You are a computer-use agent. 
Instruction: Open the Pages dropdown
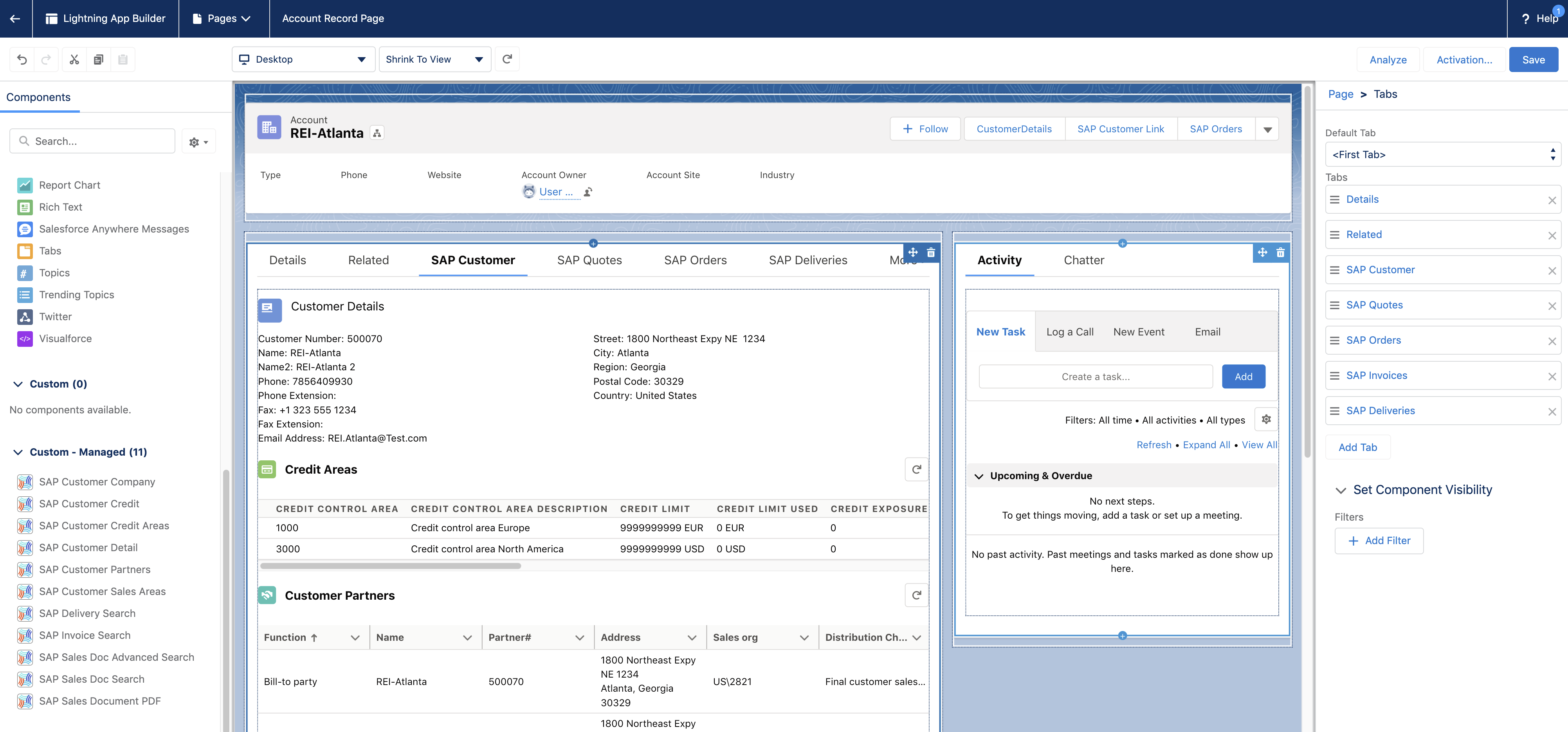pos(222,18)
